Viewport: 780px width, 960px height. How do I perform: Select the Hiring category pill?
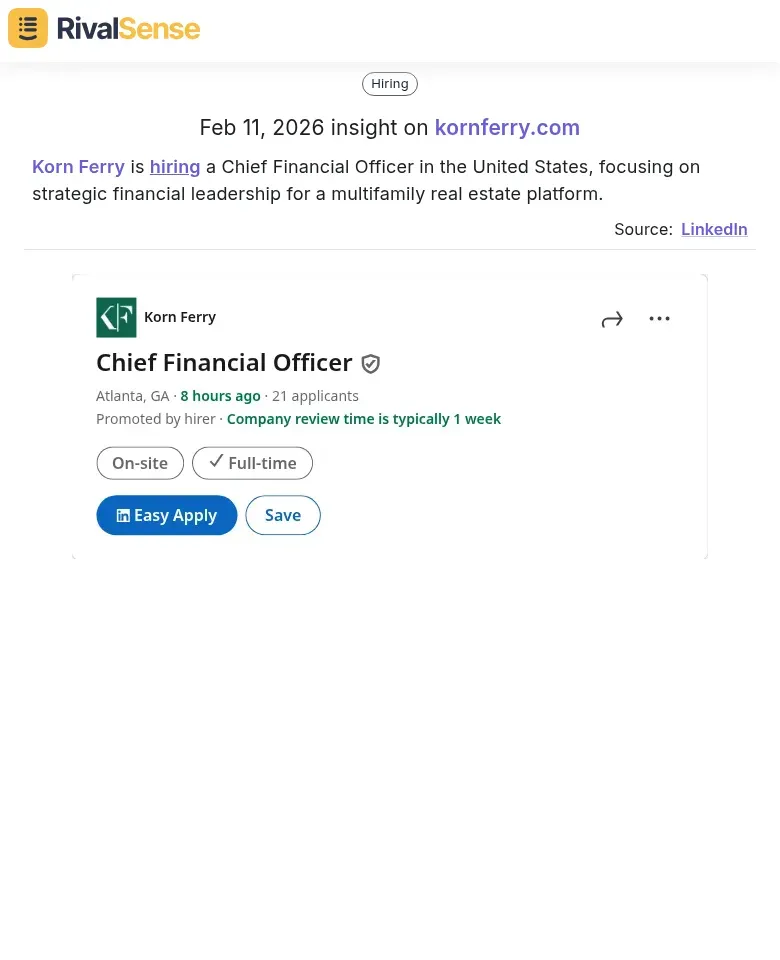(x=390, y=83)
